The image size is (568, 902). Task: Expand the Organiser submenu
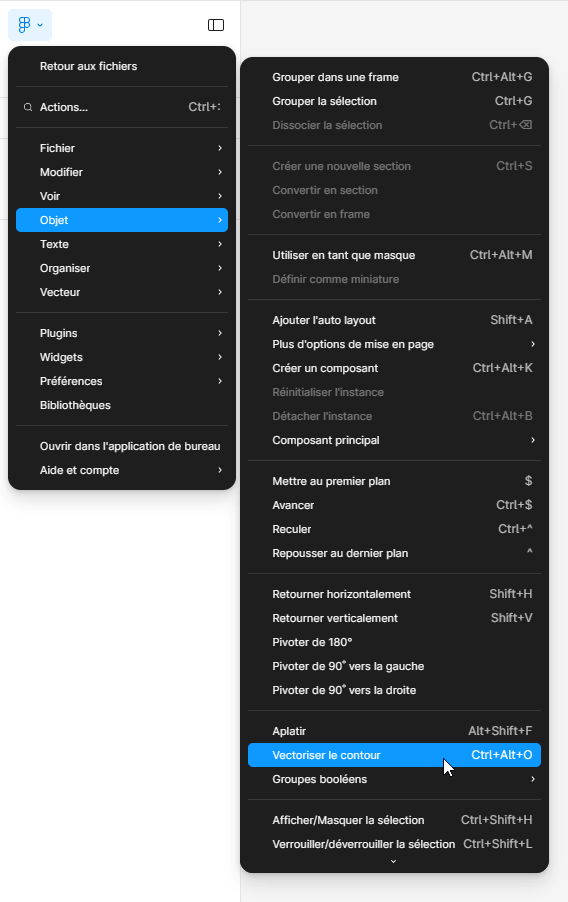click(122, 268)
